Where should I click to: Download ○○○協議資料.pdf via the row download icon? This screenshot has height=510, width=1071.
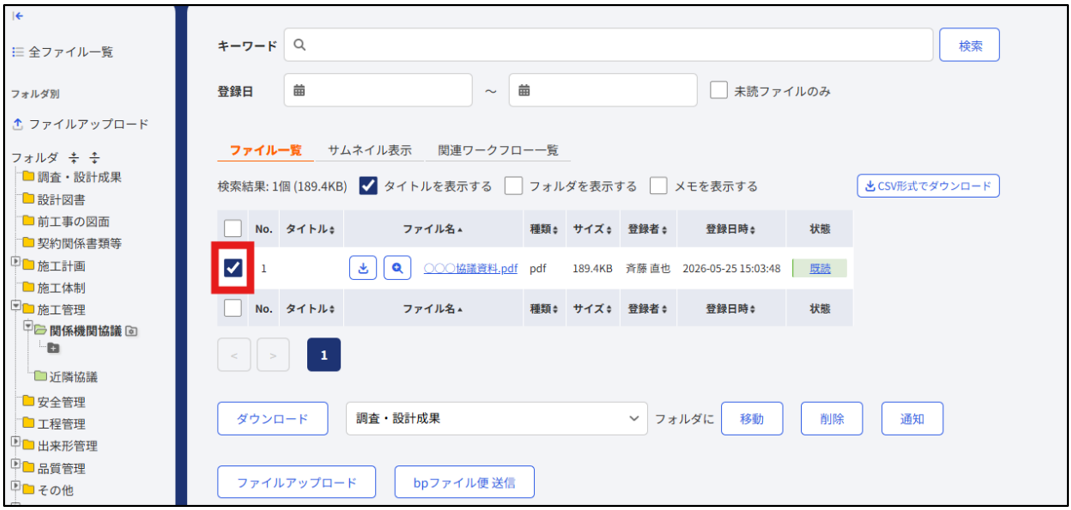click(363, 268)
